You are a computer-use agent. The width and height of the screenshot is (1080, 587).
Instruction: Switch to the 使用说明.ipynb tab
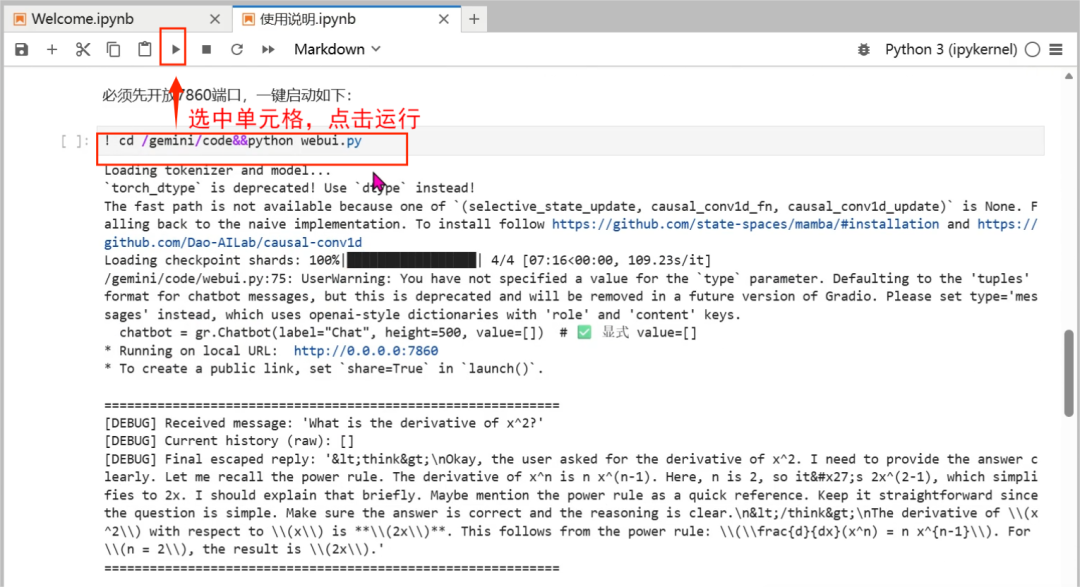pyautogui.click(x=346, y=19)
